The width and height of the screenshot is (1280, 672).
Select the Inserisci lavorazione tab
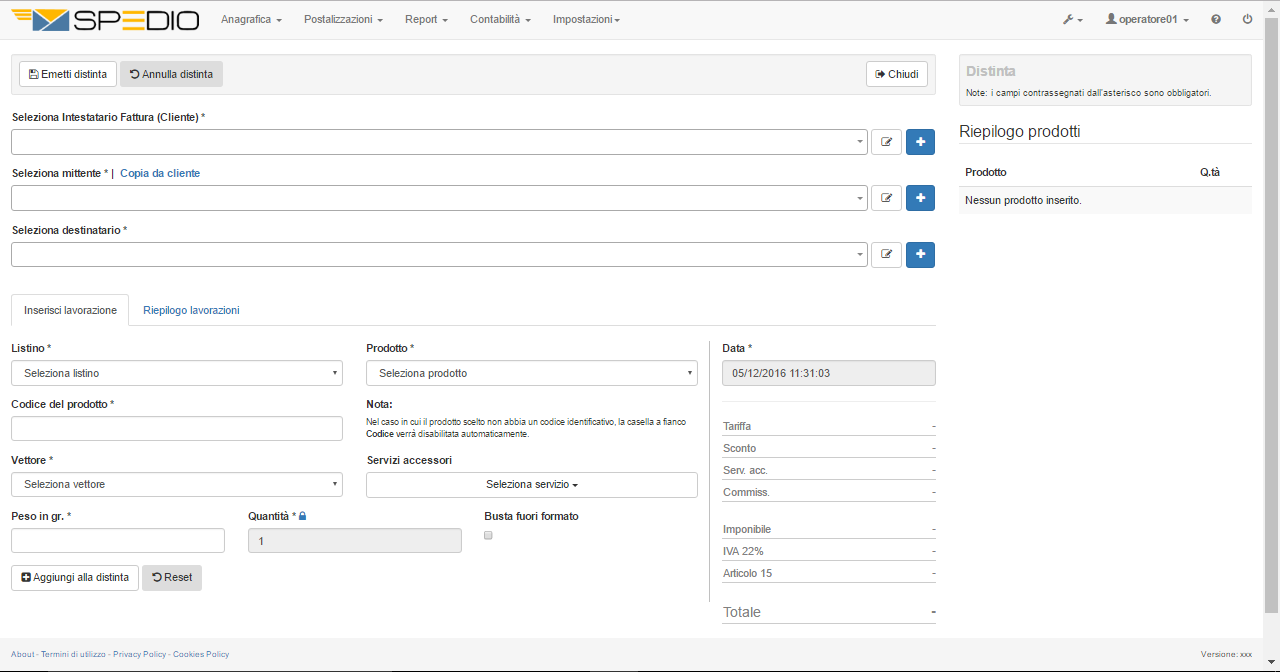(x=70, y=310)
